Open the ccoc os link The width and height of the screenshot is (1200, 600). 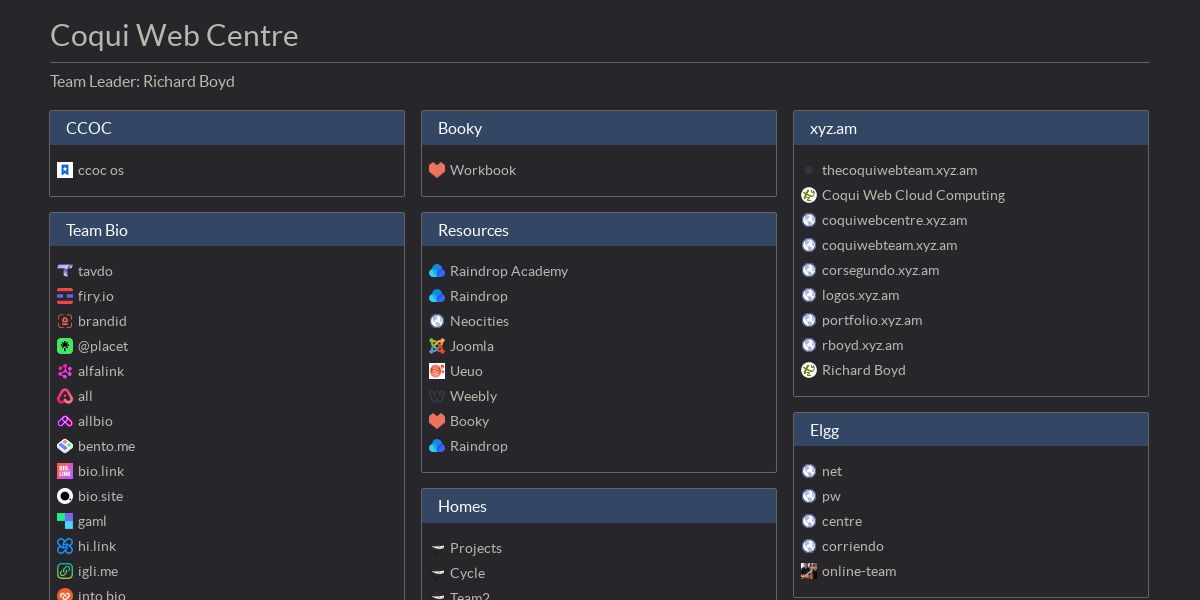[x=101, y=170]
